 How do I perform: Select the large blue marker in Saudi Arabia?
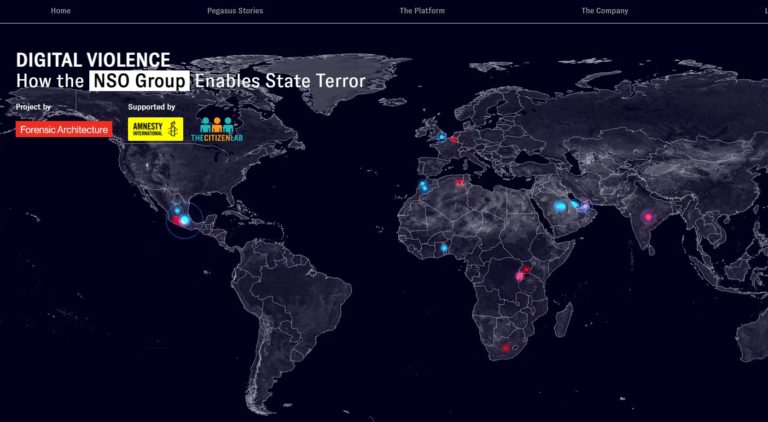[560, 207]
